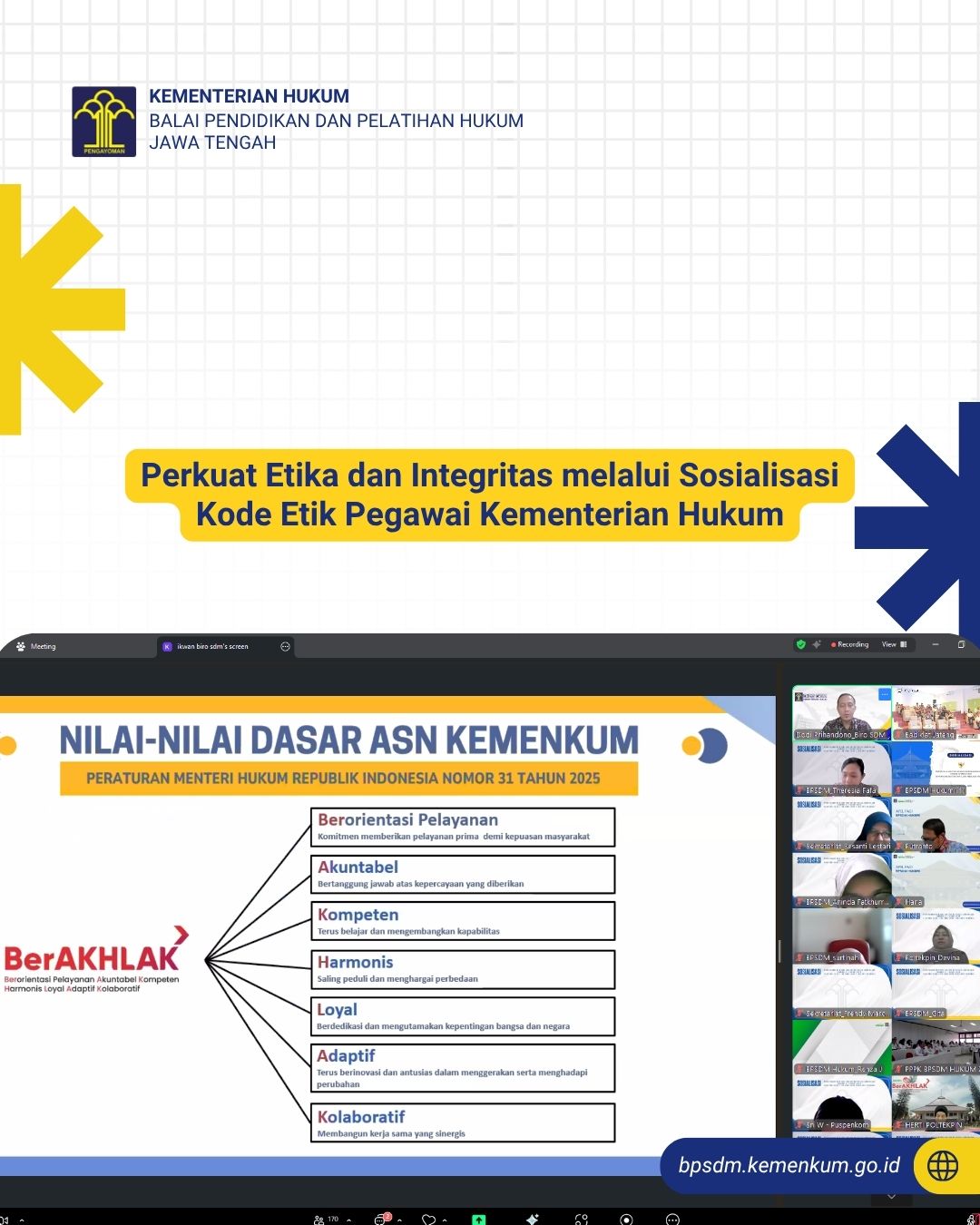Click the globe icon beside the website address

point(942,1165)
